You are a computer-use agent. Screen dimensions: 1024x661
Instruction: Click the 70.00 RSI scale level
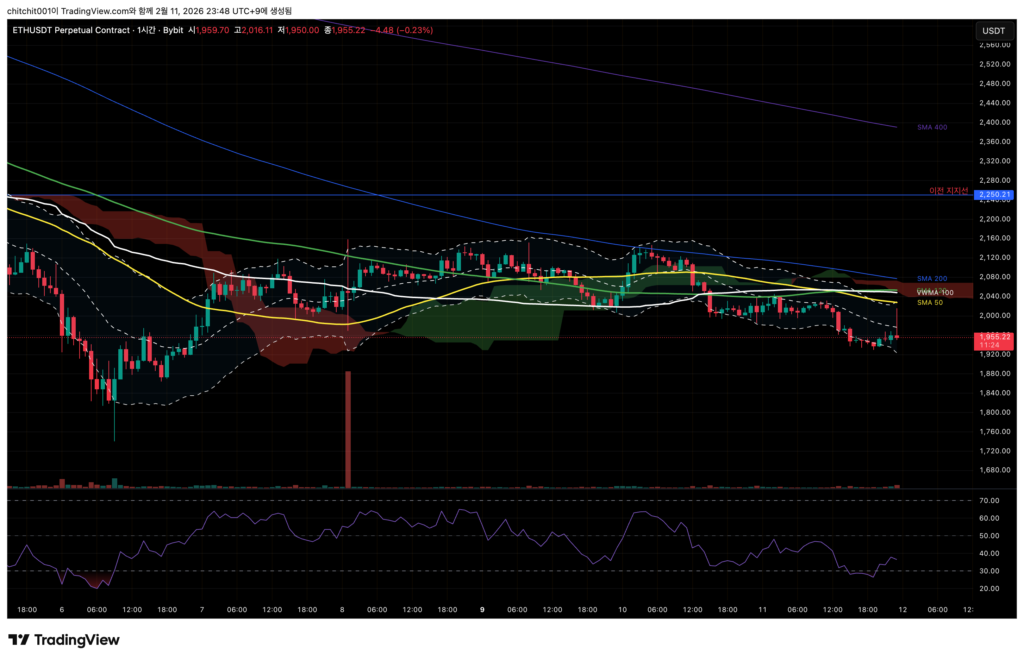coord(990,500)
